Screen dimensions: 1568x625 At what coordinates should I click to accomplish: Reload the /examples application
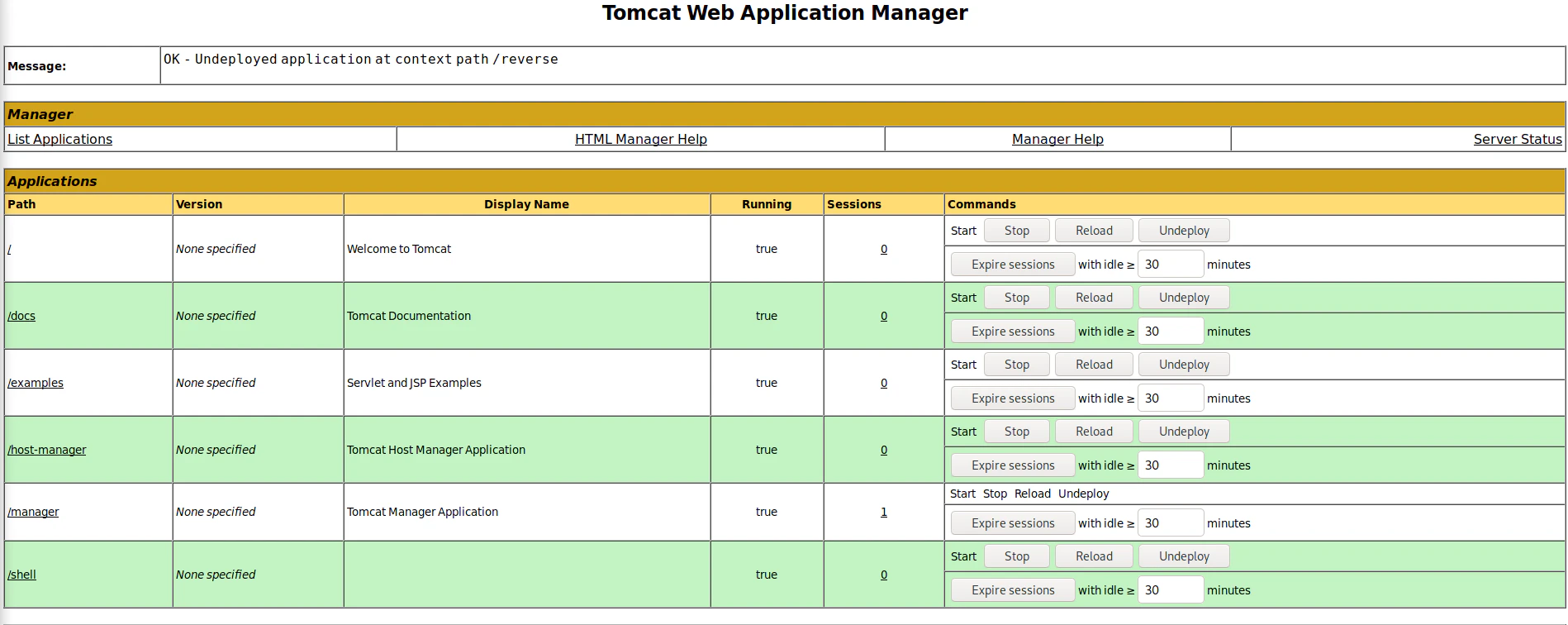1094,365
